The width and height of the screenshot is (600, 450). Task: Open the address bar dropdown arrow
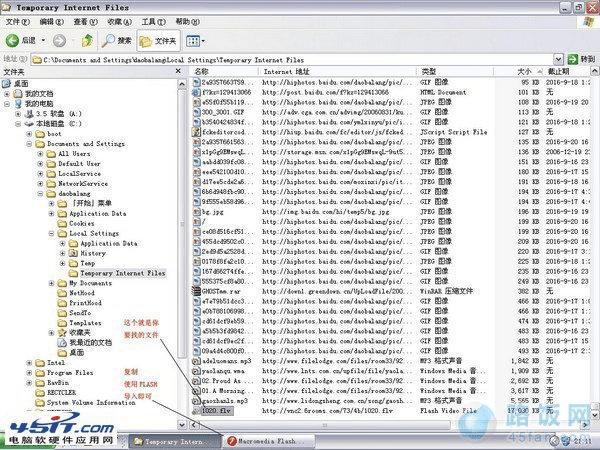click(558, 59)
